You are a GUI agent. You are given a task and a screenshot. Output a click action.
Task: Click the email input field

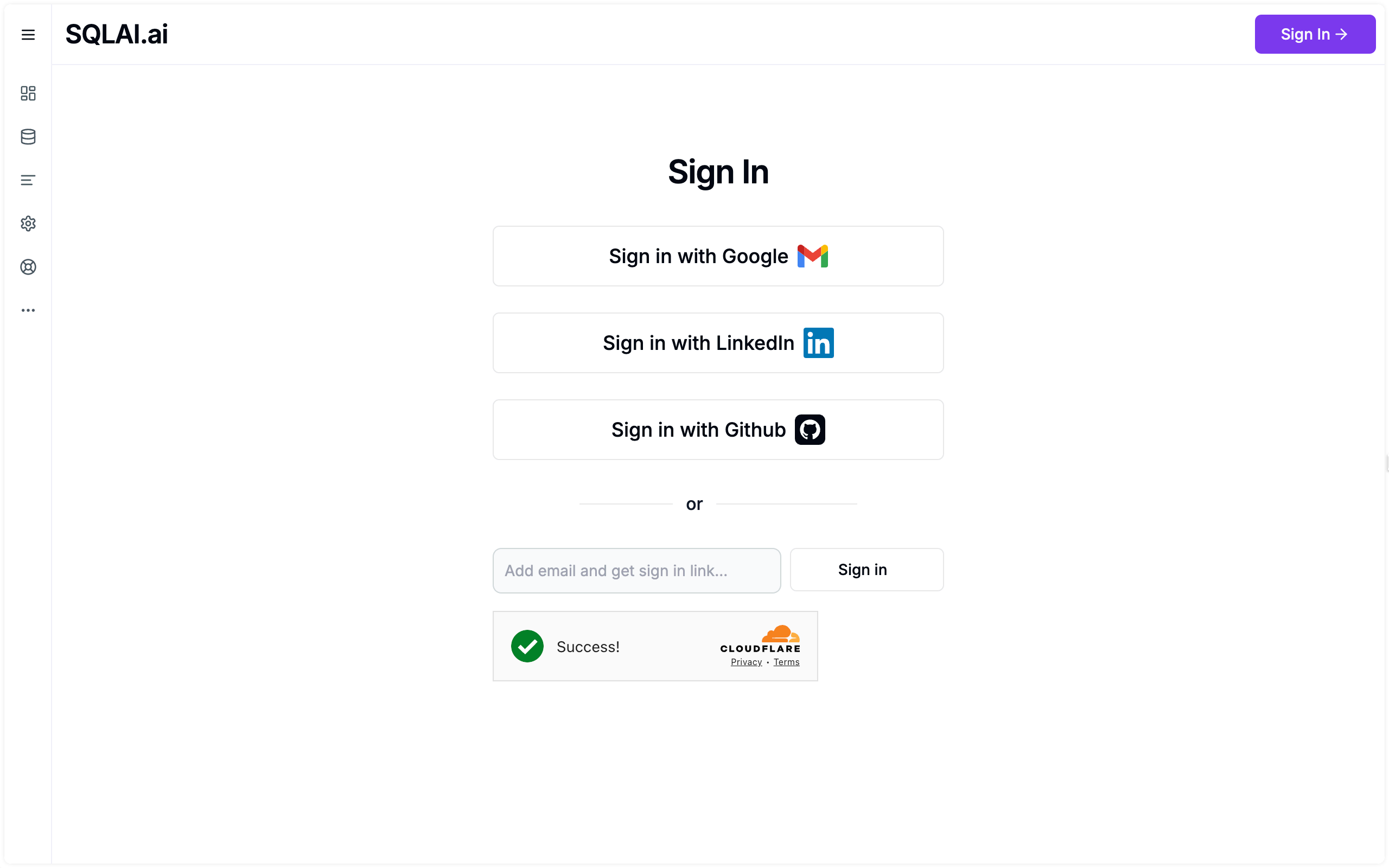(x=637, y=570)
